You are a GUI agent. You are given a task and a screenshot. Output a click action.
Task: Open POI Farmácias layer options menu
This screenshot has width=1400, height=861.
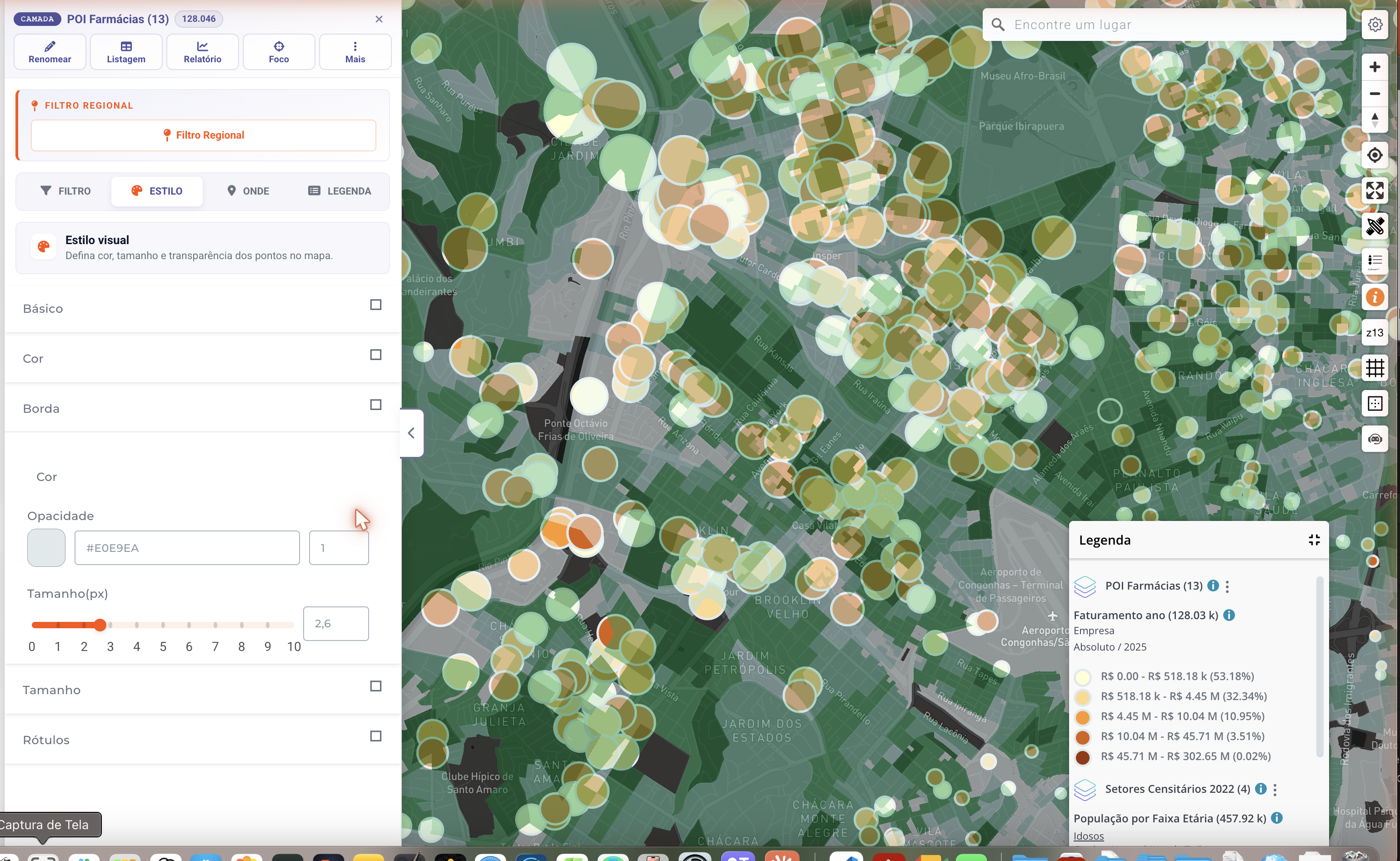pyautogui.click(x=1227, y=586)
